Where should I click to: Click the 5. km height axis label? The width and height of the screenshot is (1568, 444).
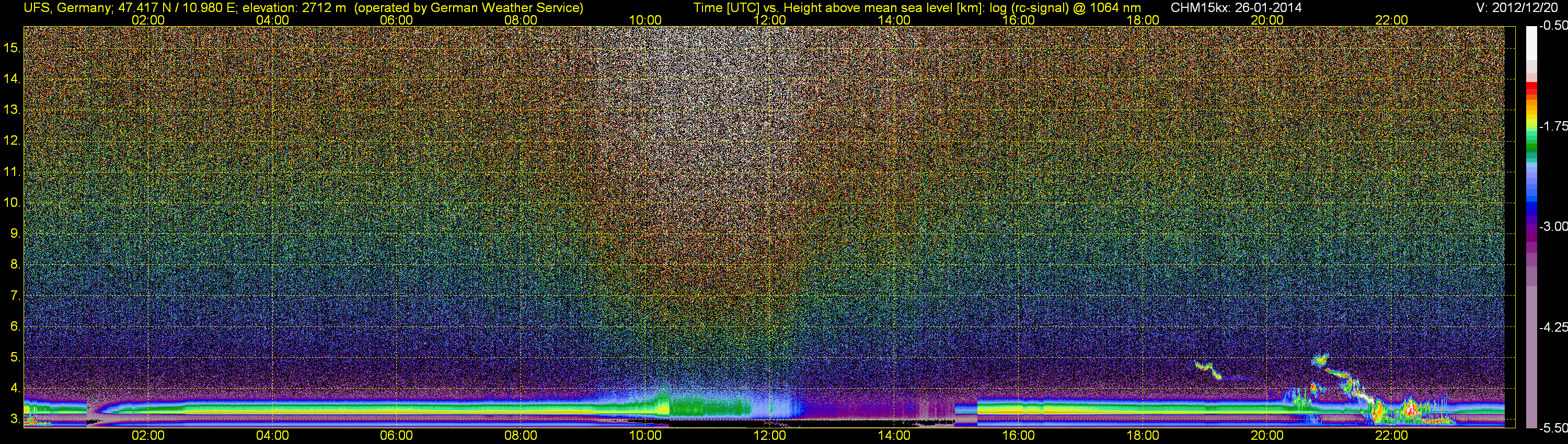(x=16, y=357)
